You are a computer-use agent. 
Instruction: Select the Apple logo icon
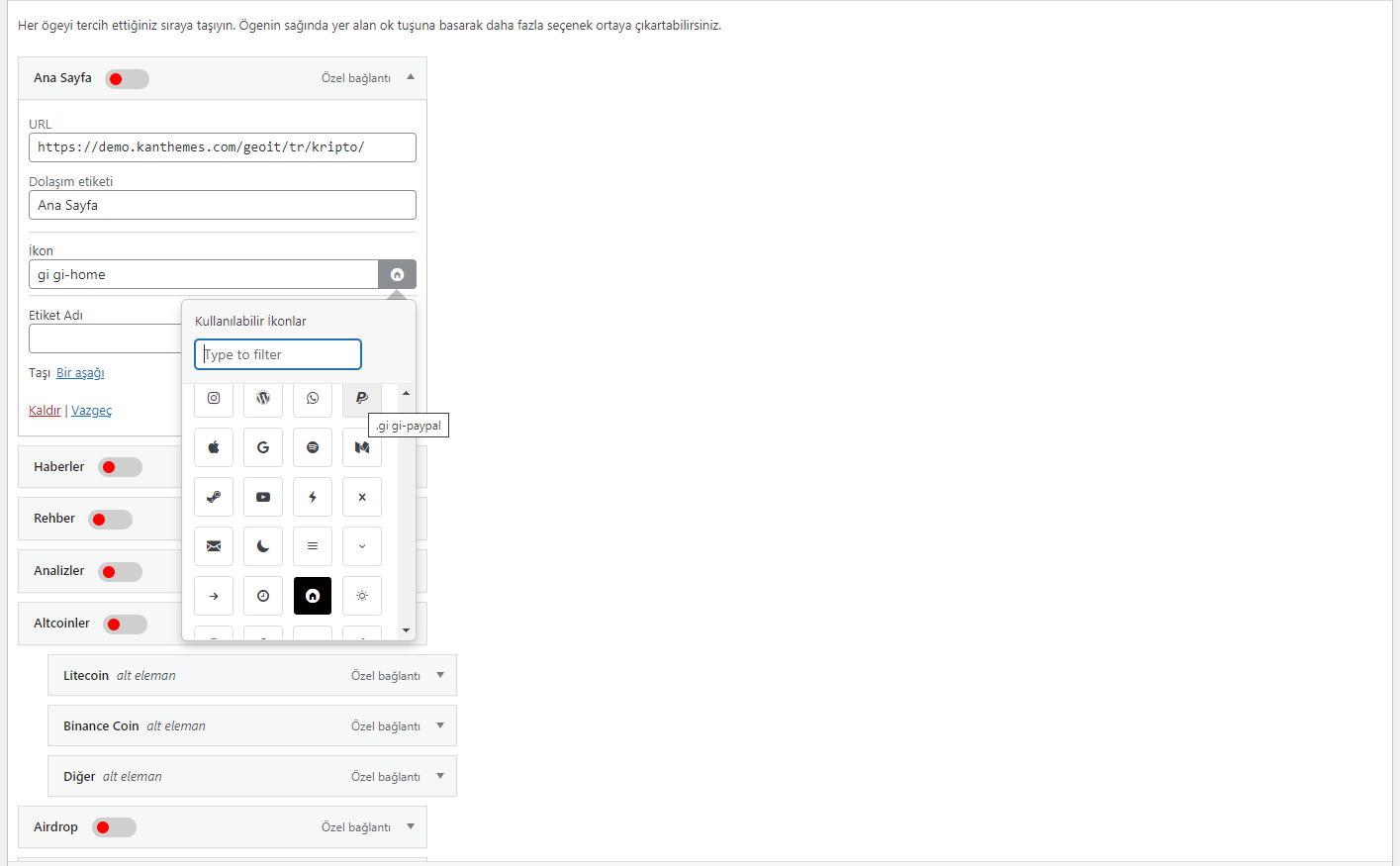point(214,447)
